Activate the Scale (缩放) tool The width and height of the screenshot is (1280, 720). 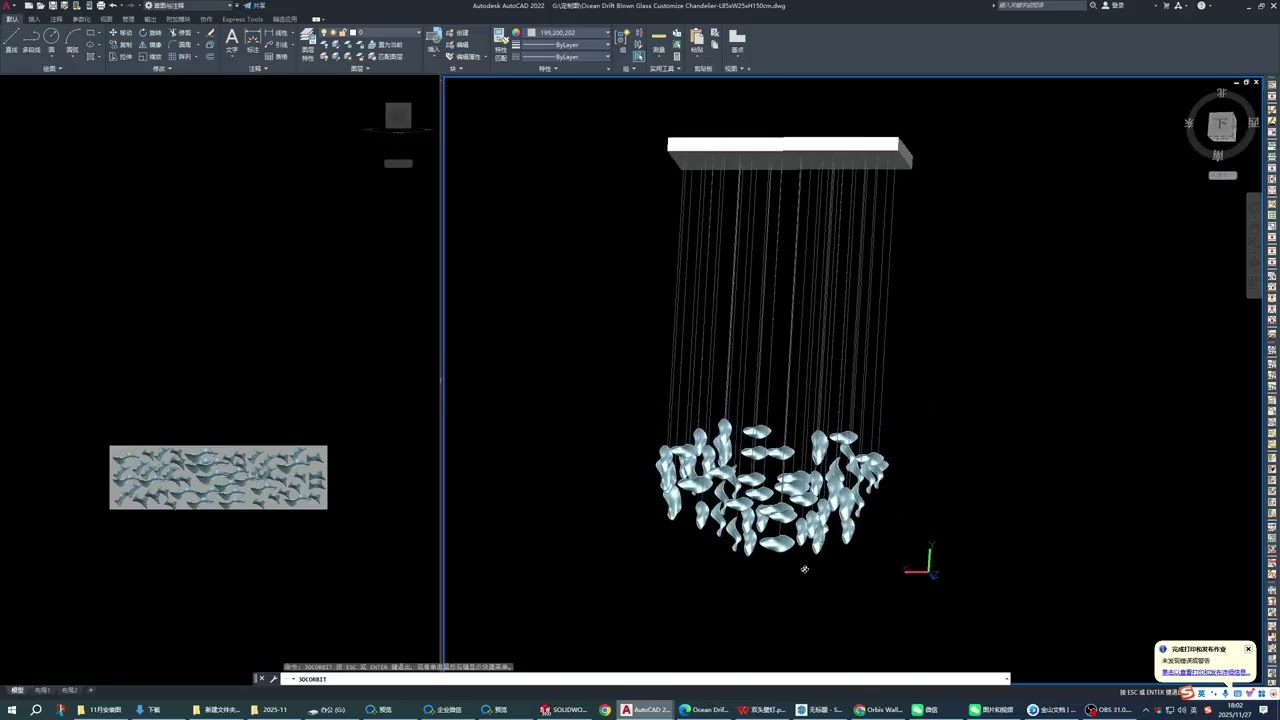(x=151, y=57)
